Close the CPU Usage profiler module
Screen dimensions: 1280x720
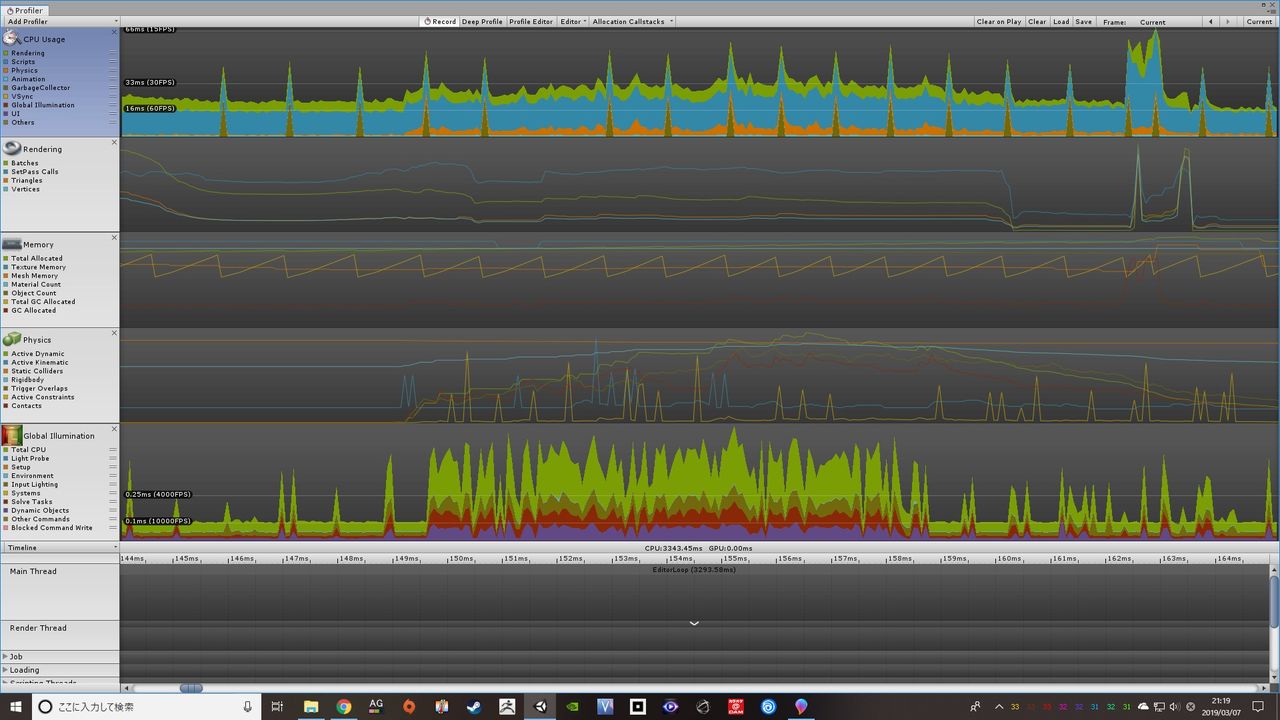(114, 33)
